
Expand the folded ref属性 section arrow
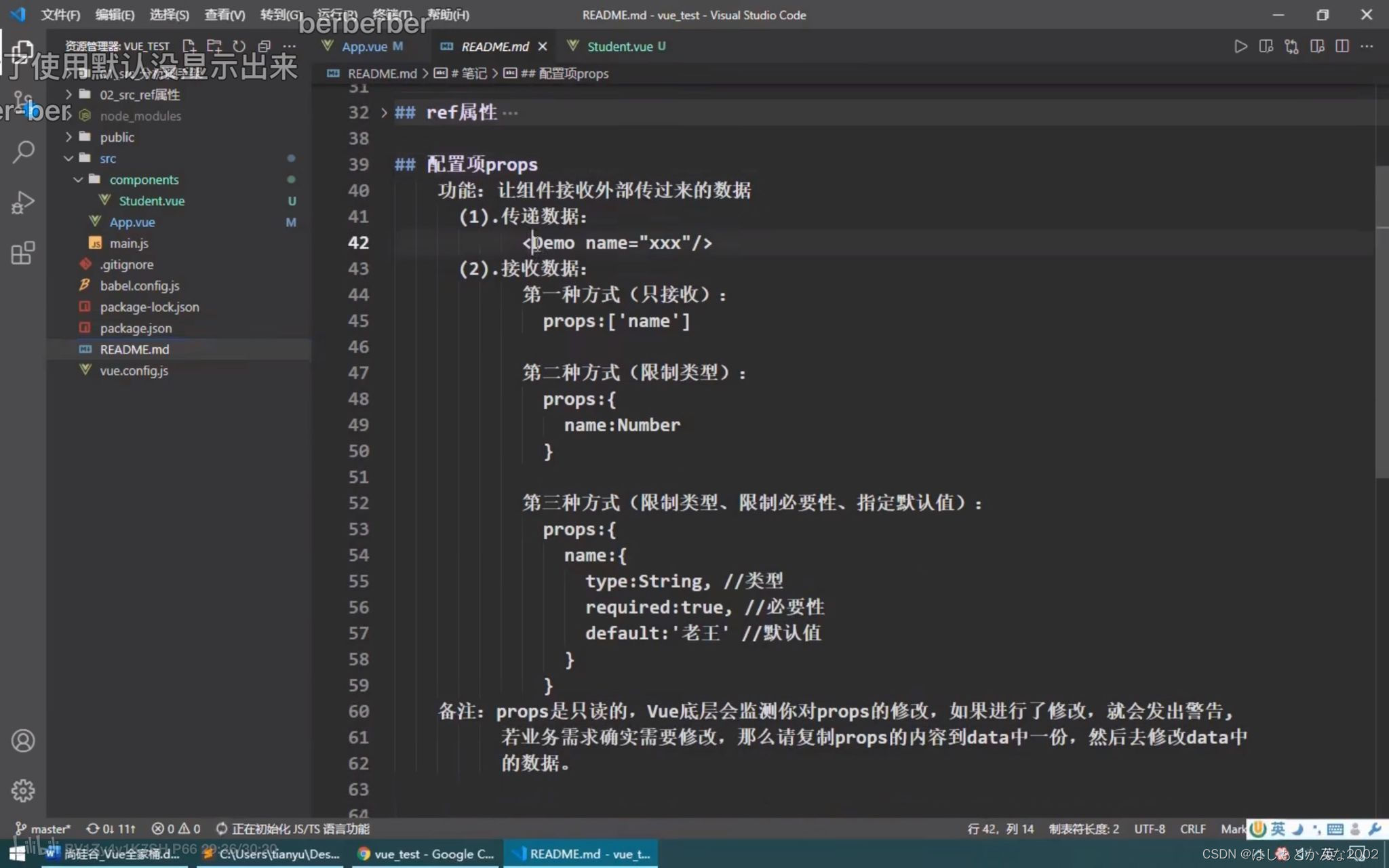point(384,113)
